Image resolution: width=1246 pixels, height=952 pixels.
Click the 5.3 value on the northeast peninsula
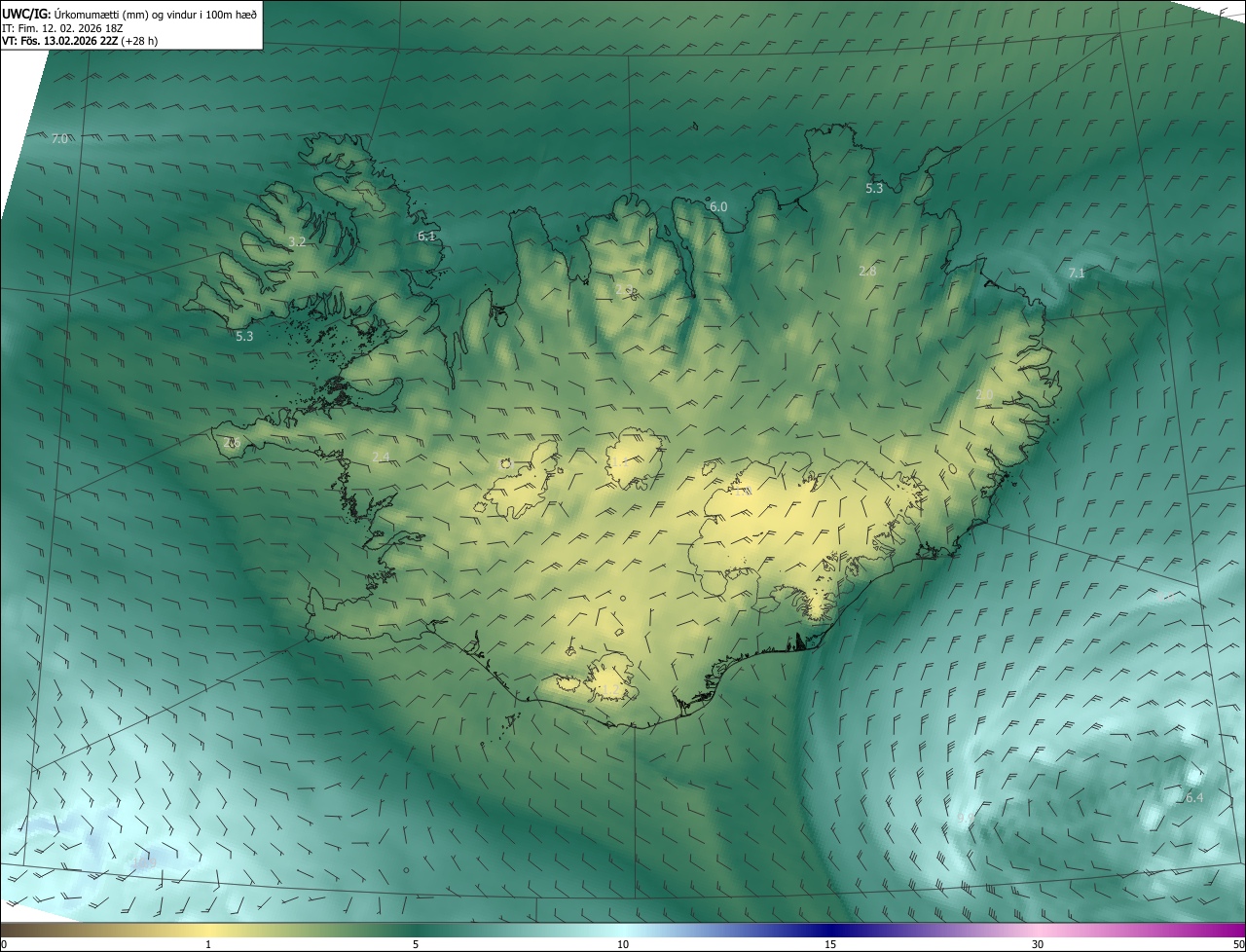click(874, 189)
